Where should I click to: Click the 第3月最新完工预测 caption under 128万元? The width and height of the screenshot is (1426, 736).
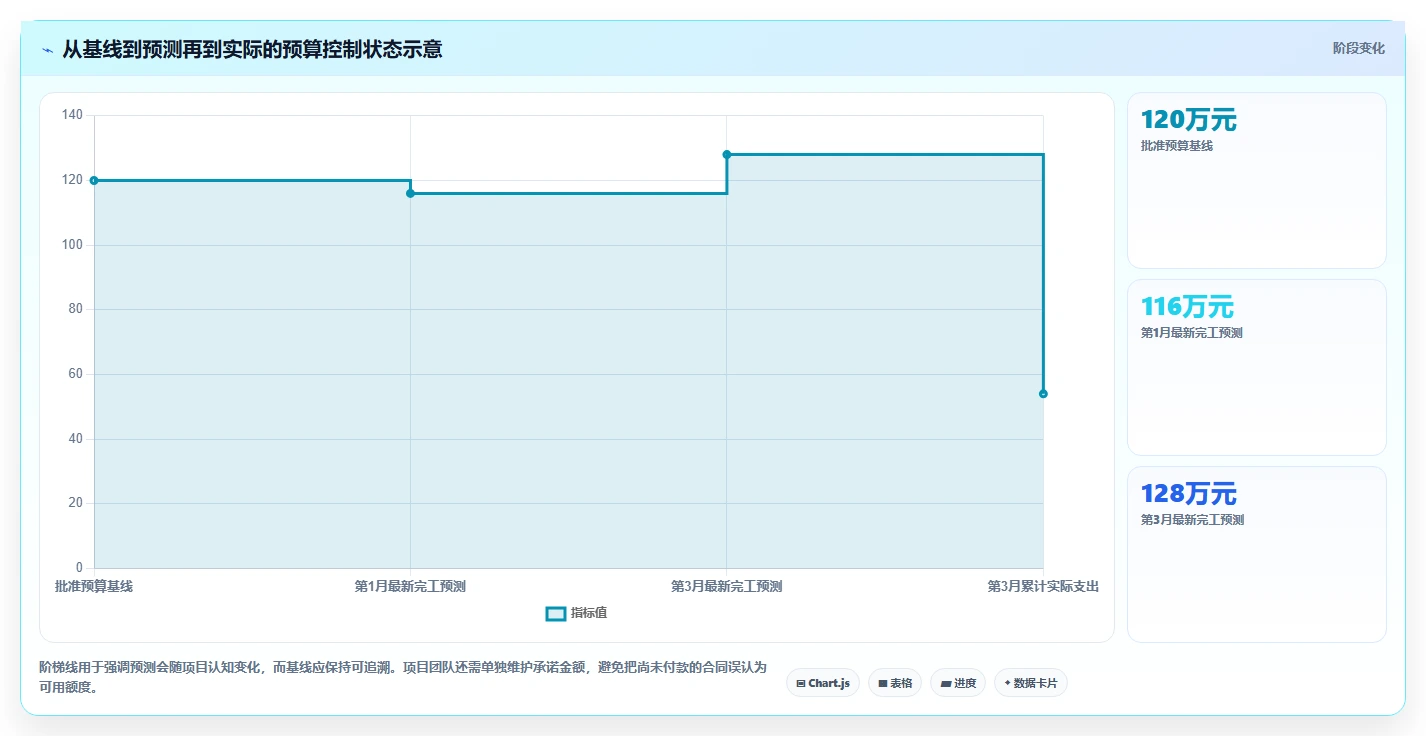point(1192,520)
